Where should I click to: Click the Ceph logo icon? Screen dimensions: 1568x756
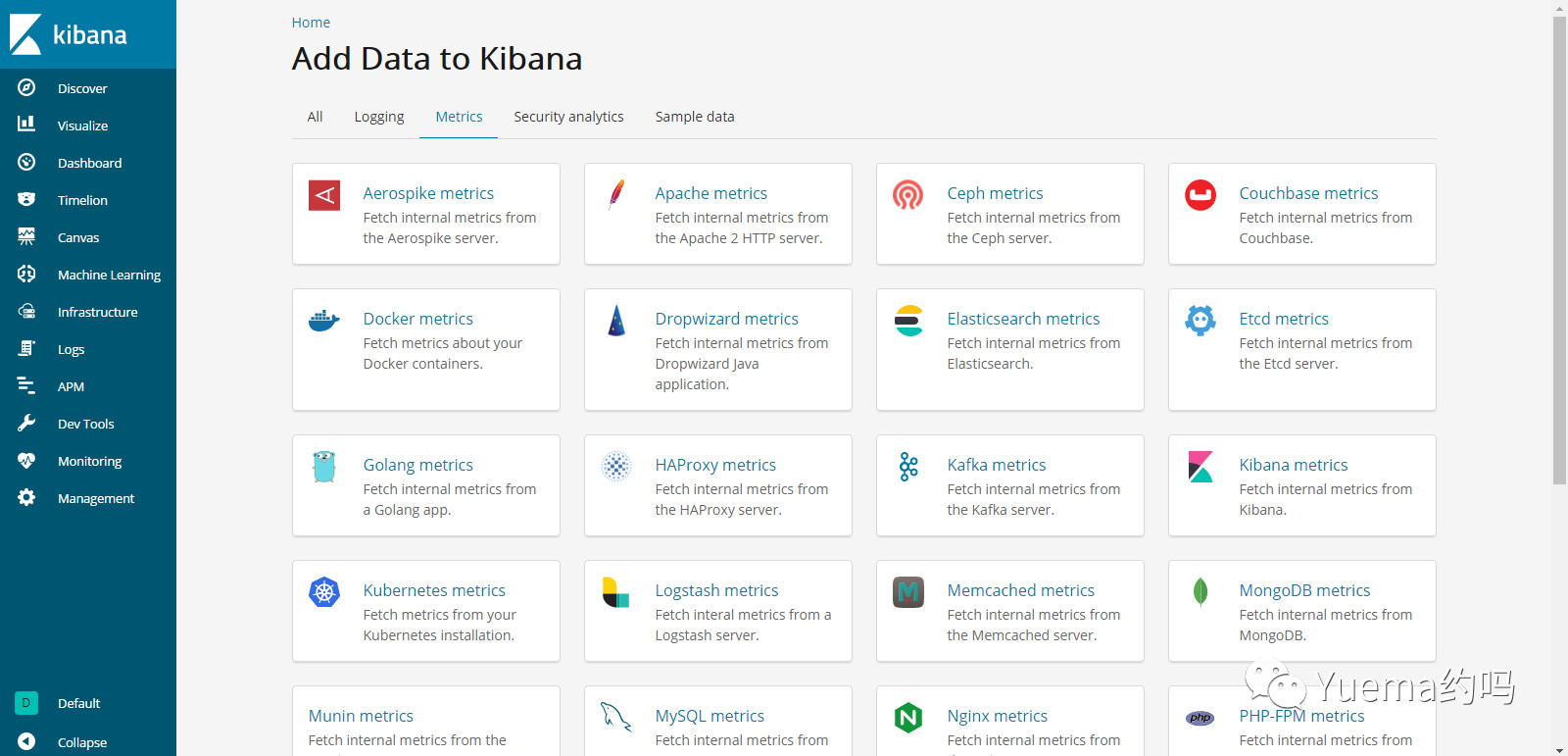coord(908,195)
